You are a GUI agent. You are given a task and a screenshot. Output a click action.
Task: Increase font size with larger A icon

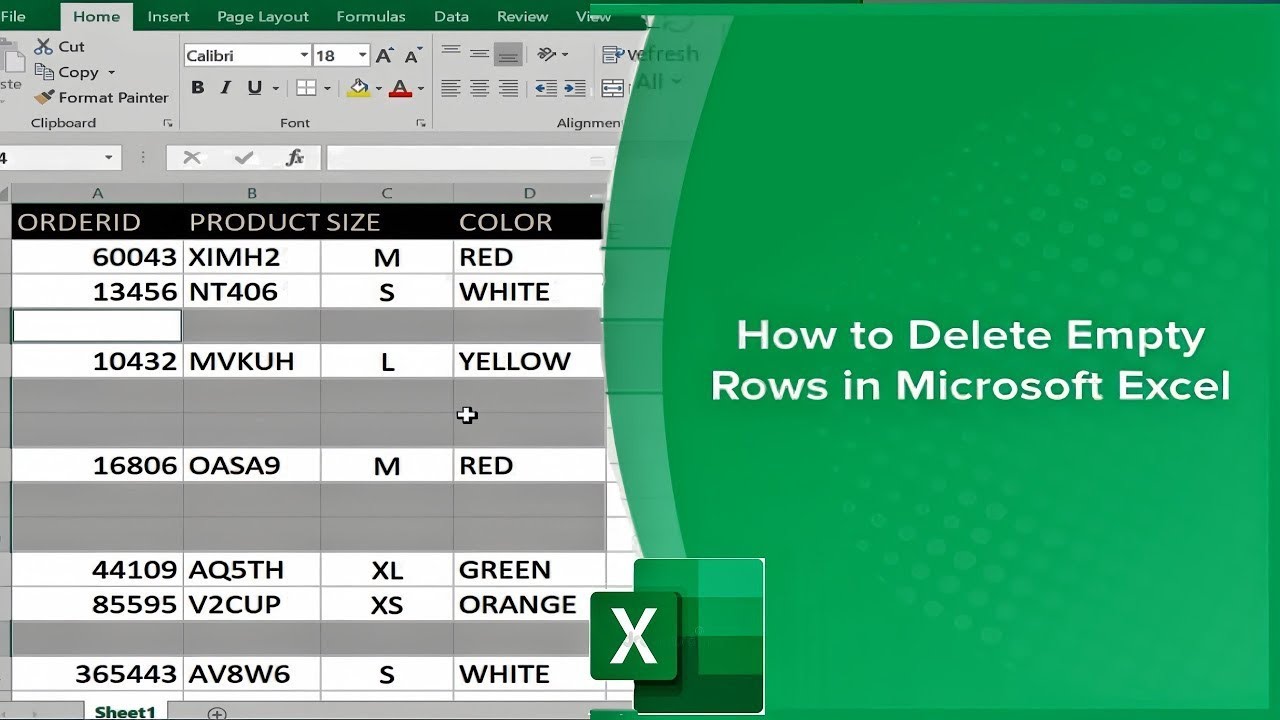point(385,56)
